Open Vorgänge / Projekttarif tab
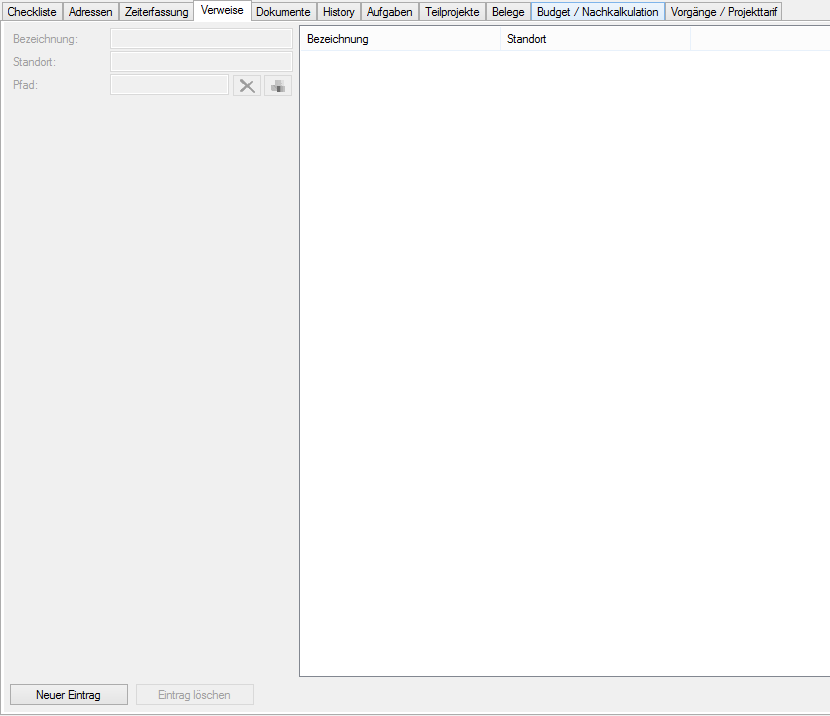Image resolution: width=830 pixels, height=716 pixels. [x=724, y=12]
